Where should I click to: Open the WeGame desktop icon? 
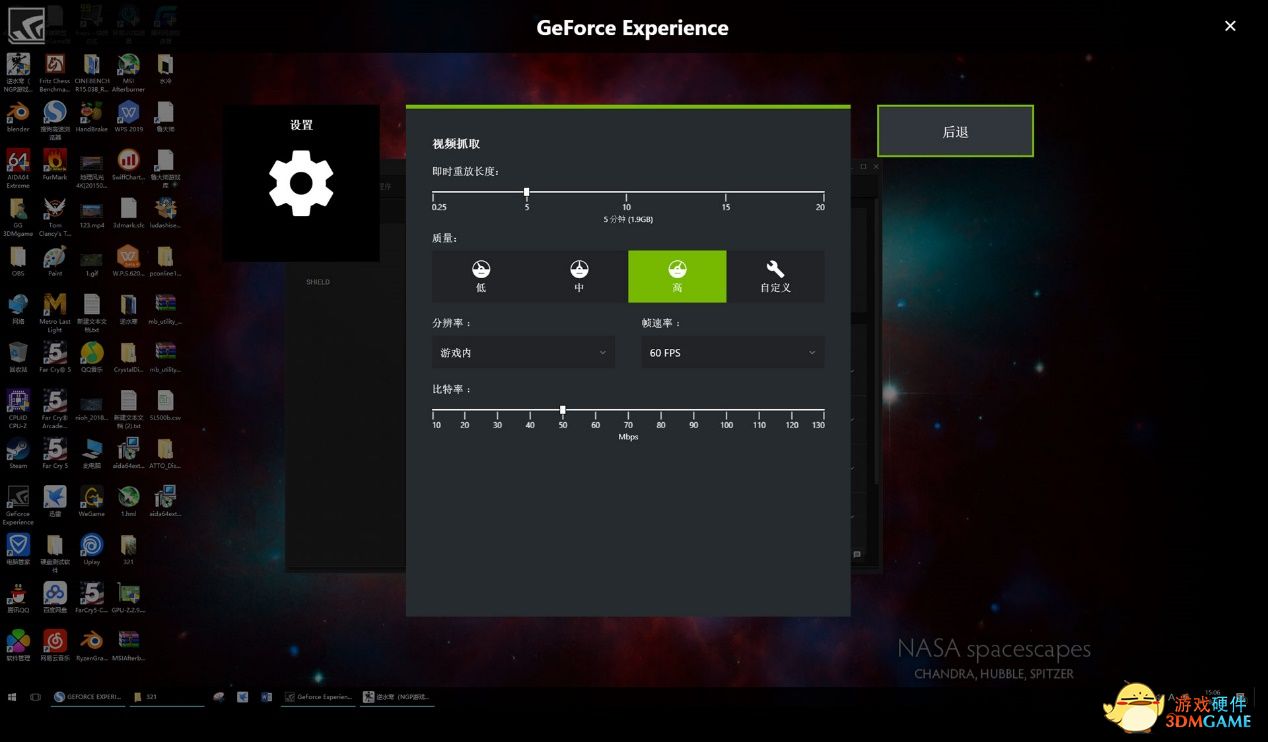(91, 501)
